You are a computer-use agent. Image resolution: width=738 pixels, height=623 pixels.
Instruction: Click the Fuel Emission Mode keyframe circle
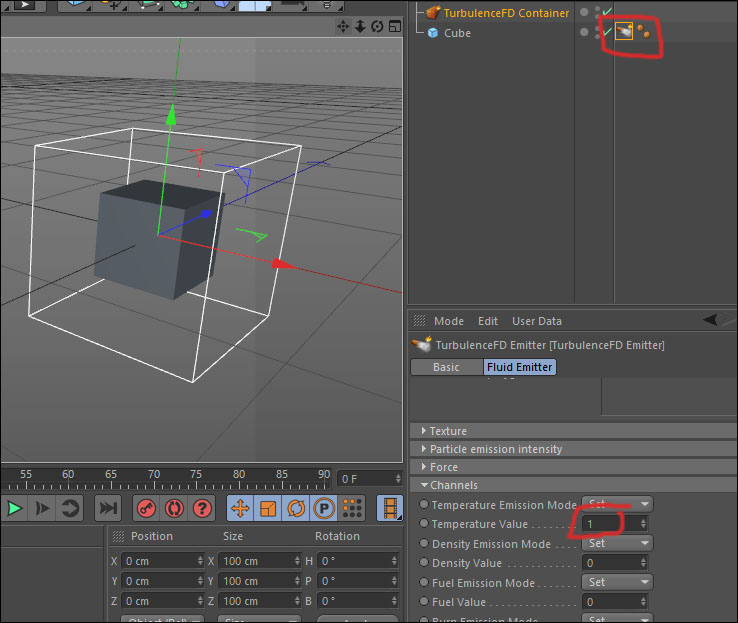424,583
